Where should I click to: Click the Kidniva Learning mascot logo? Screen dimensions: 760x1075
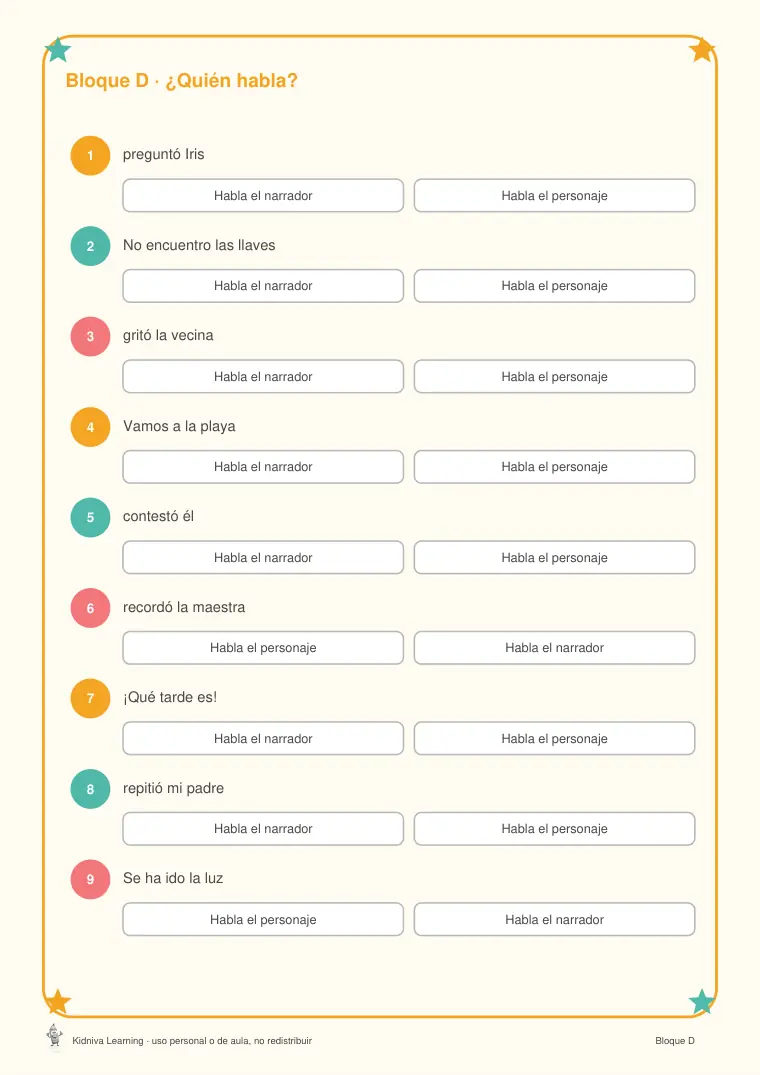[x=55, y=1036]
